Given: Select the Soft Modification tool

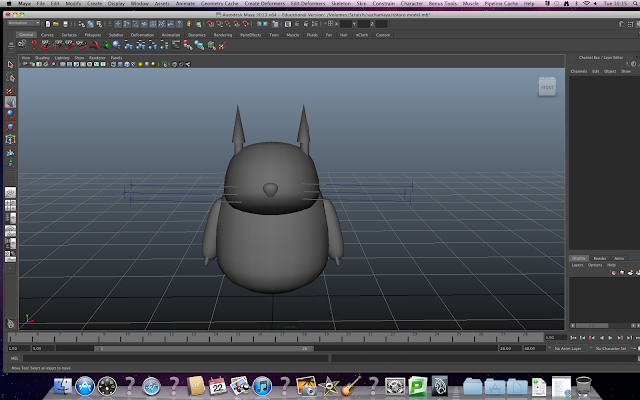Looking at the screenshot, I should pyautogui.click(x=10, y=152).
